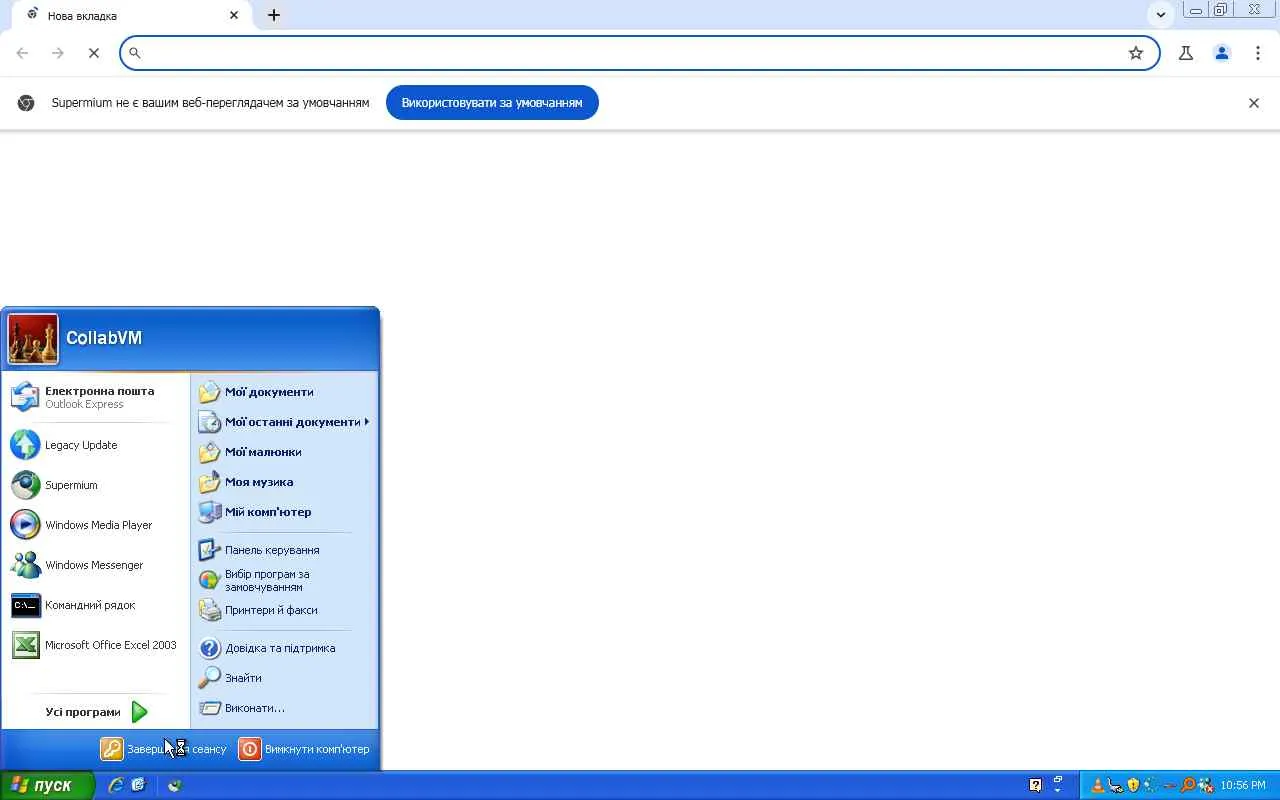
Task: Bookmark this tab with the star icon
Action: (1136, 53)
